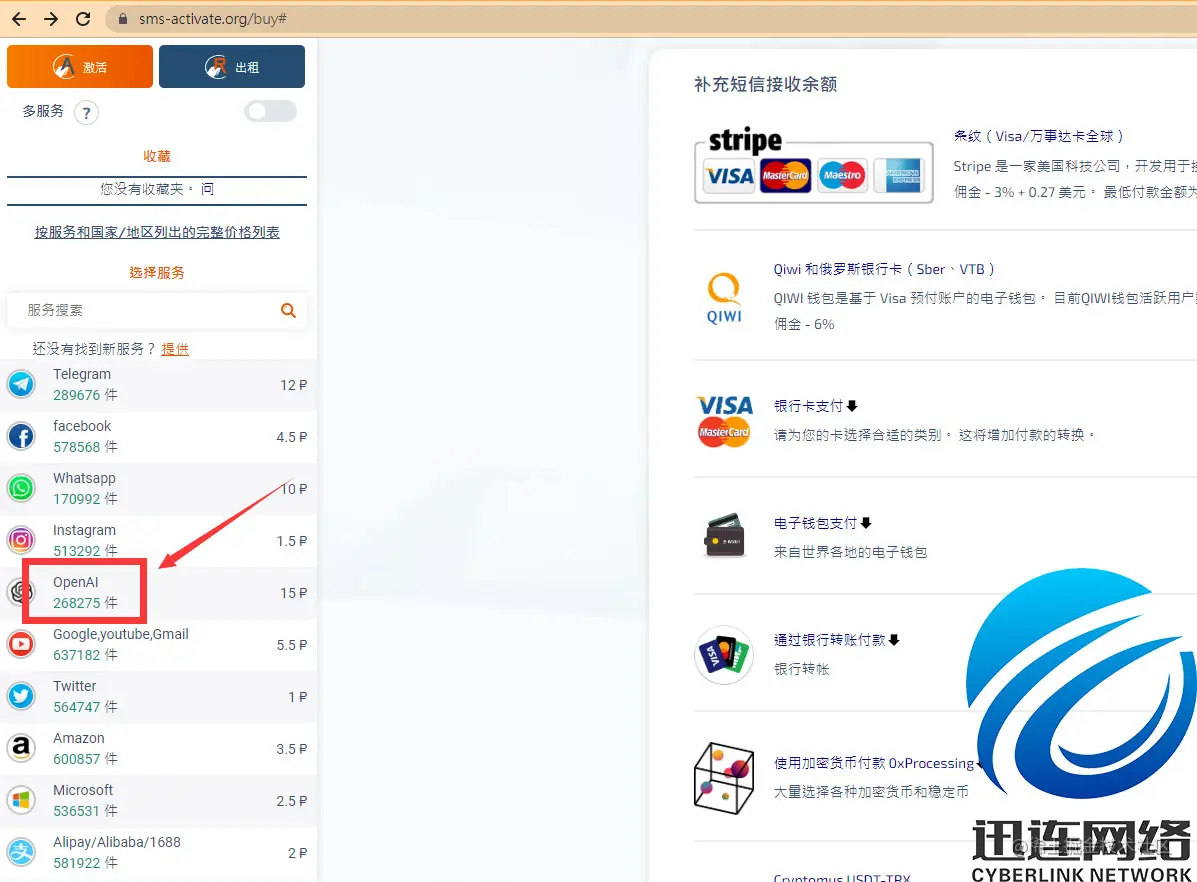This screenshot has height=882, width=1197.
Task: Select the Twitter service icon
Action: coord(21,696)
